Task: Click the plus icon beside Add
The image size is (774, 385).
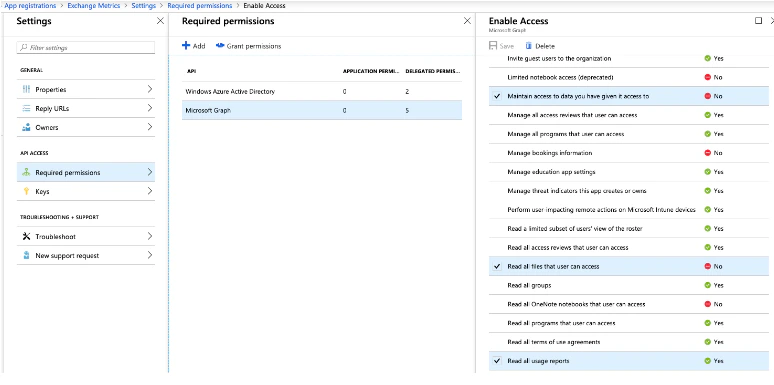Action: coord(186,46)
